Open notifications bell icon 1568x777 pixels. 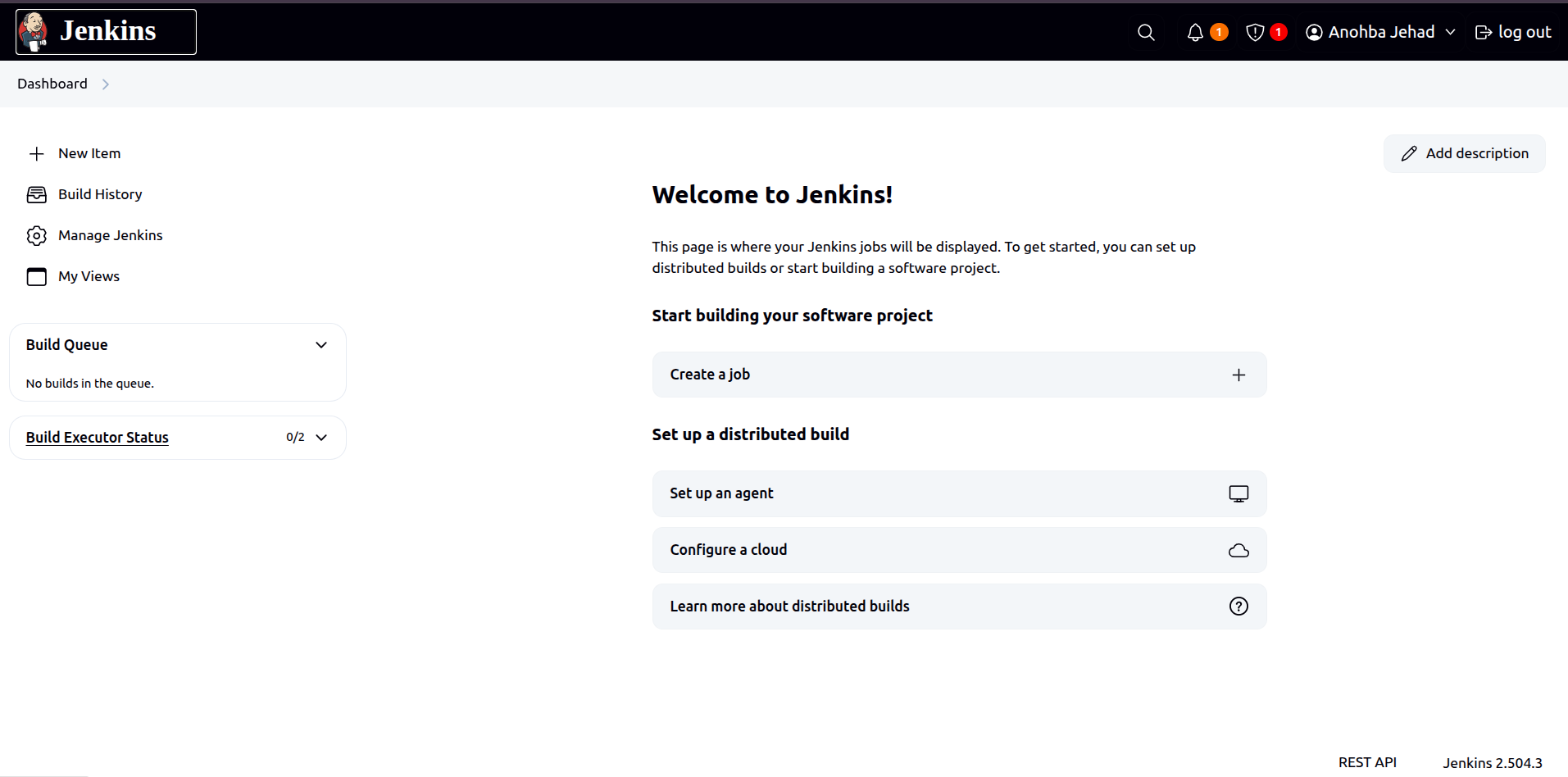(1195, 32)
